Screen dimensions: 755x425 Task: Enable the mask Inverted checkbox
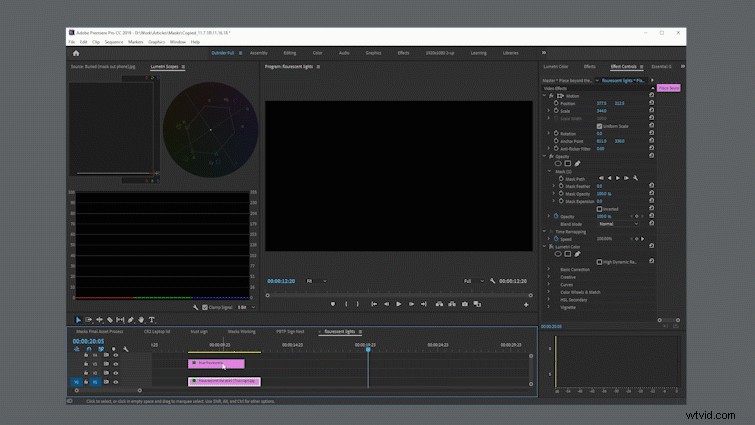[x=599, y=209]
